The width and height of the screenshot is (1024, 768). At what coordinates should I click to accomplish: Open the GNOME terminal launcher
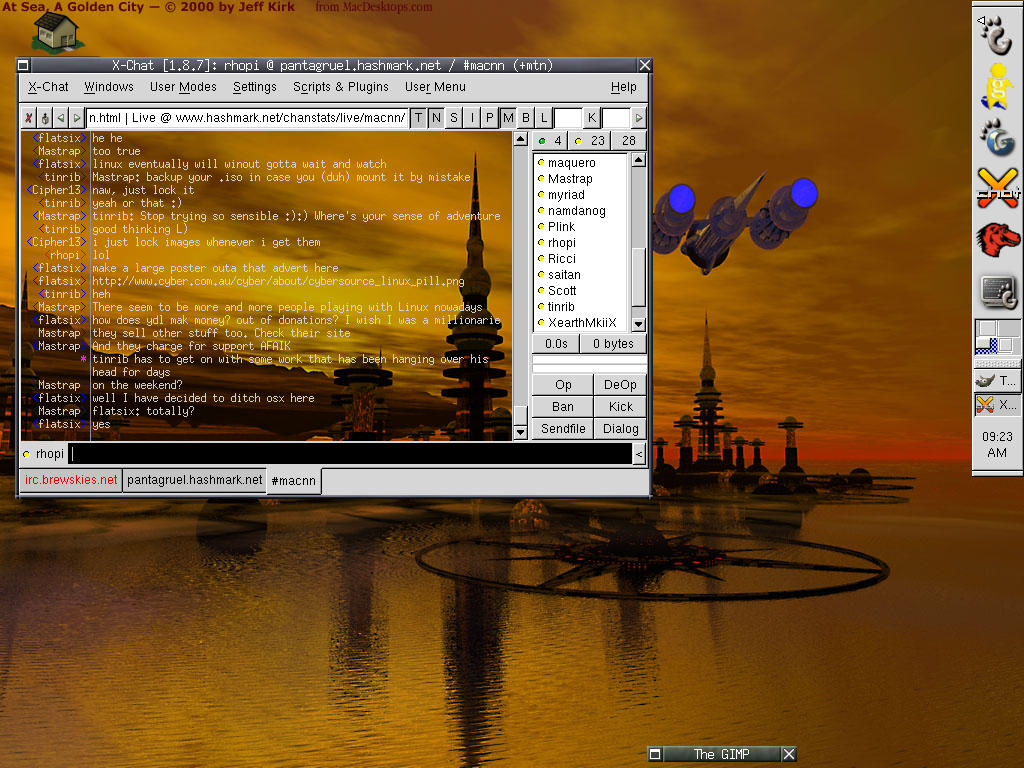coord(997,291)
